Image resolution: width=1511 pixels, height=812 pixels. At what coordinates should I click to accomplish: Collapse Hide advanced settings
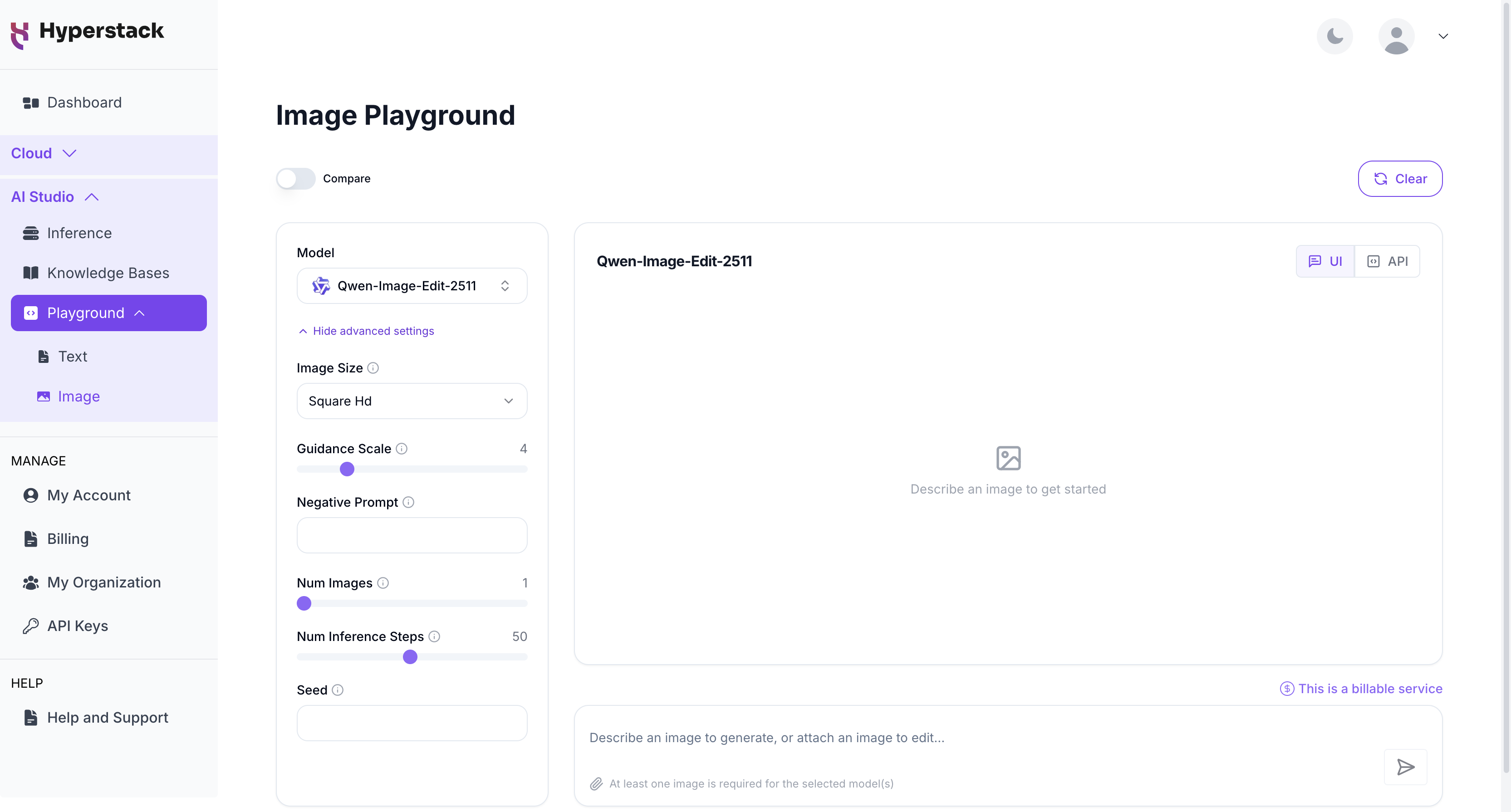pos(366,331)
